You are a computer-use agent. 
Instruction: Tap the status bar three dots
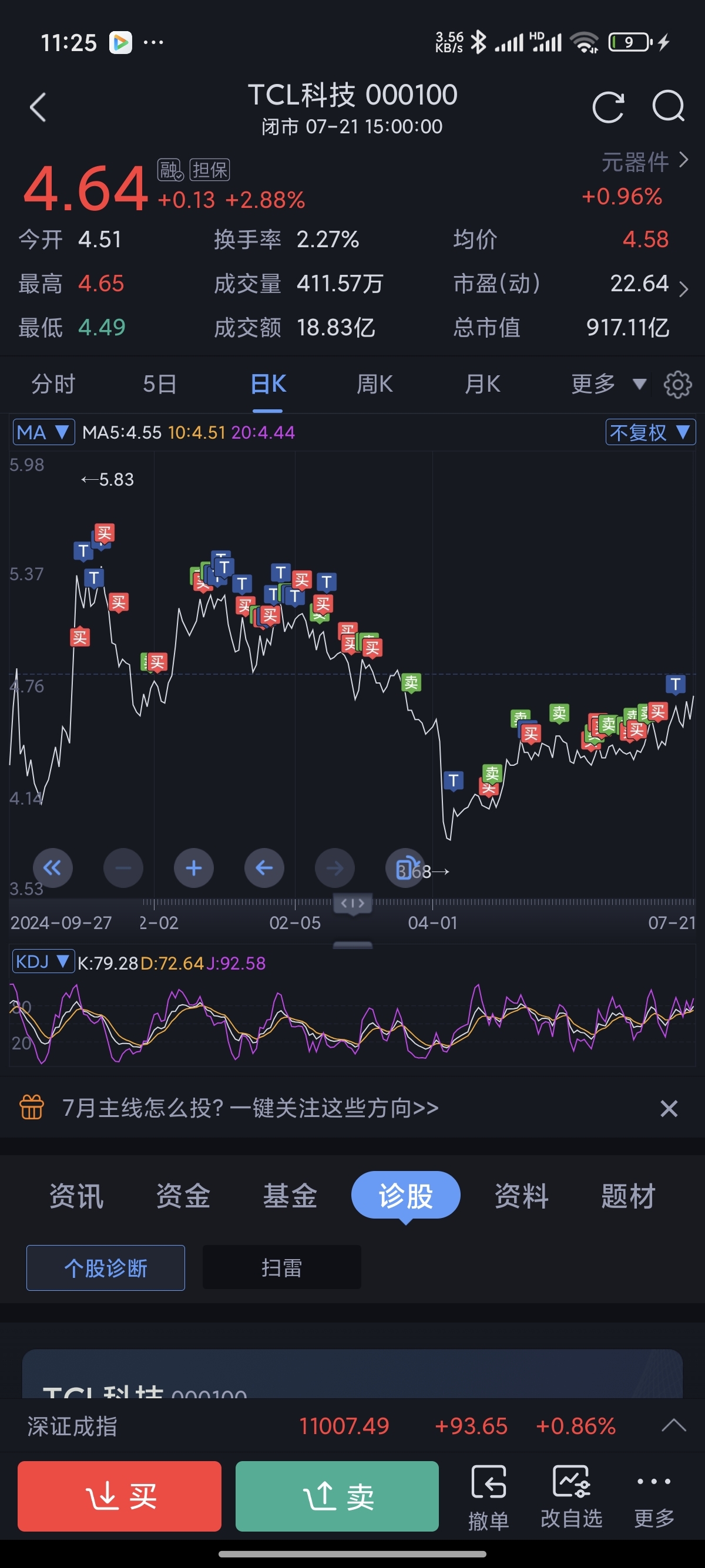pyautogui.click(x=153, y=43)
